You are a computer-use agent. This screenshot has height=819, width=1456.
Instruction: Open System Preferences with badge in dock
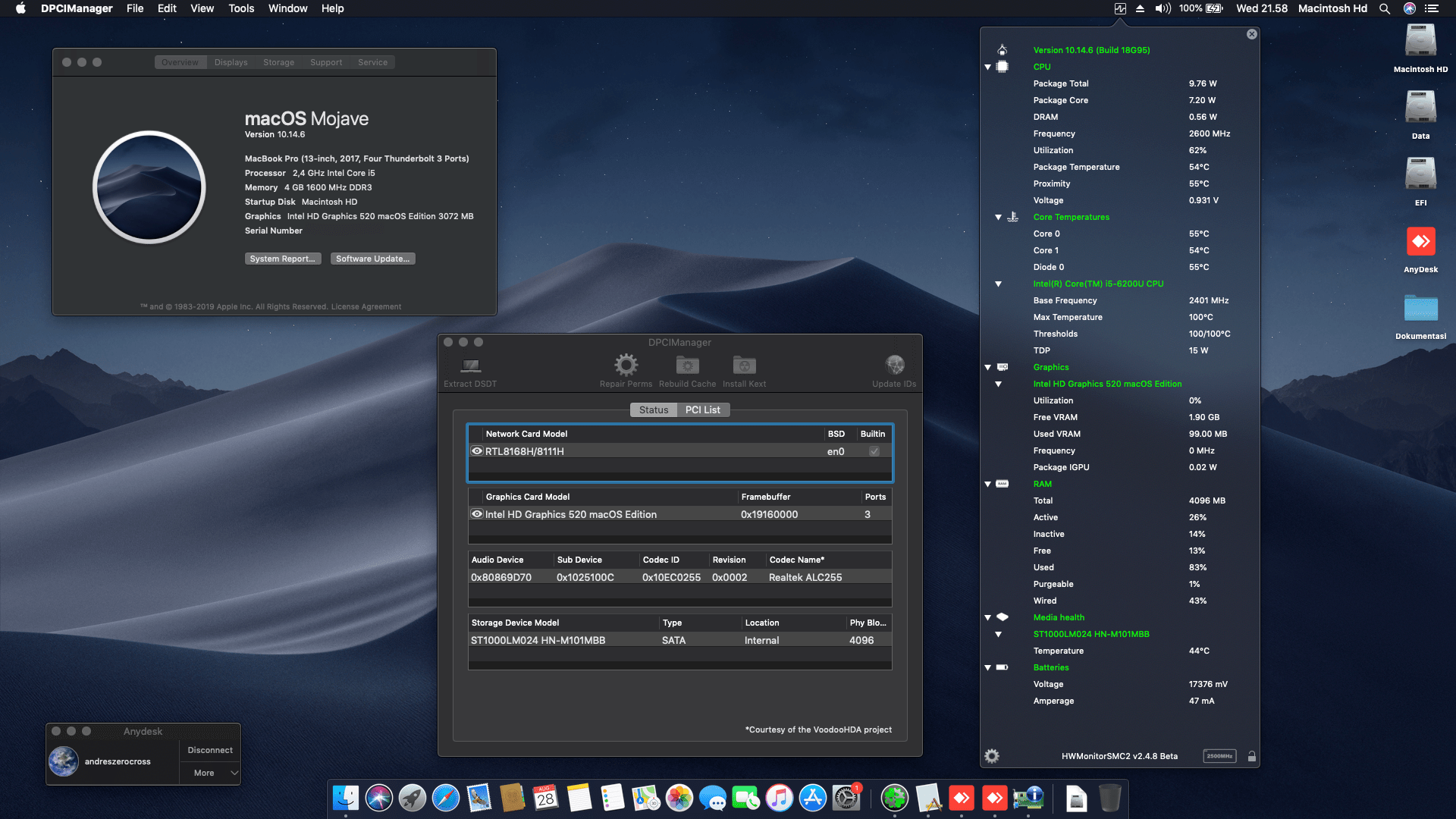[x=846, y=798]
